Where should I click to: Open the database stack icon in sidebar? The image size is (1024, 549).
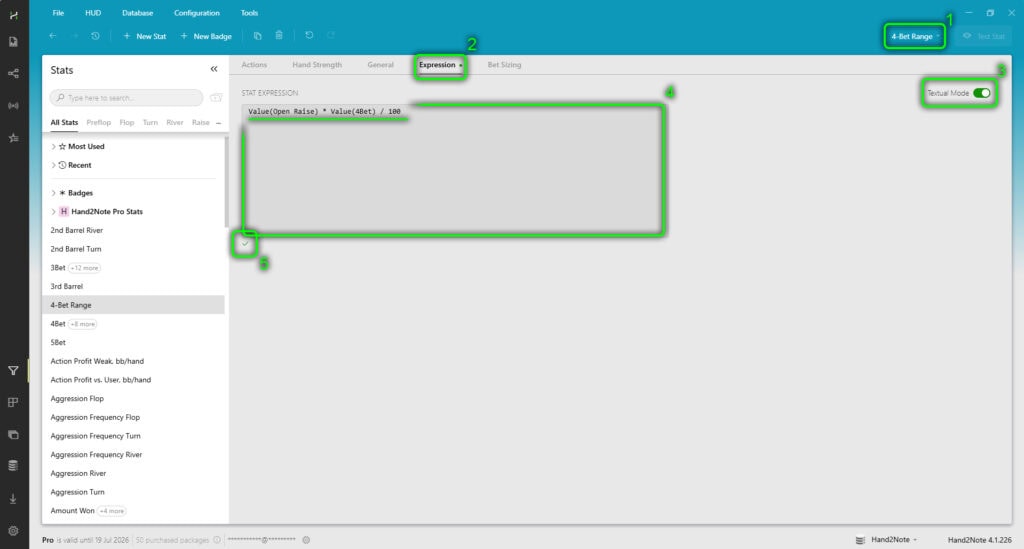(x=13, y=465)
